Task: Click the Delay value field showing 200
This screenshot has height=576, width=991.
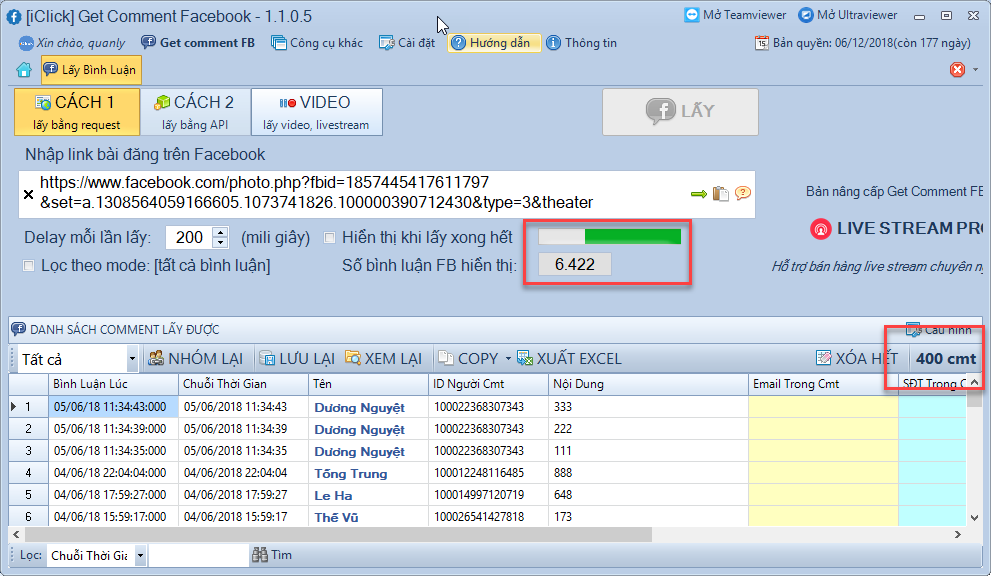Action: tap(190, 238)
